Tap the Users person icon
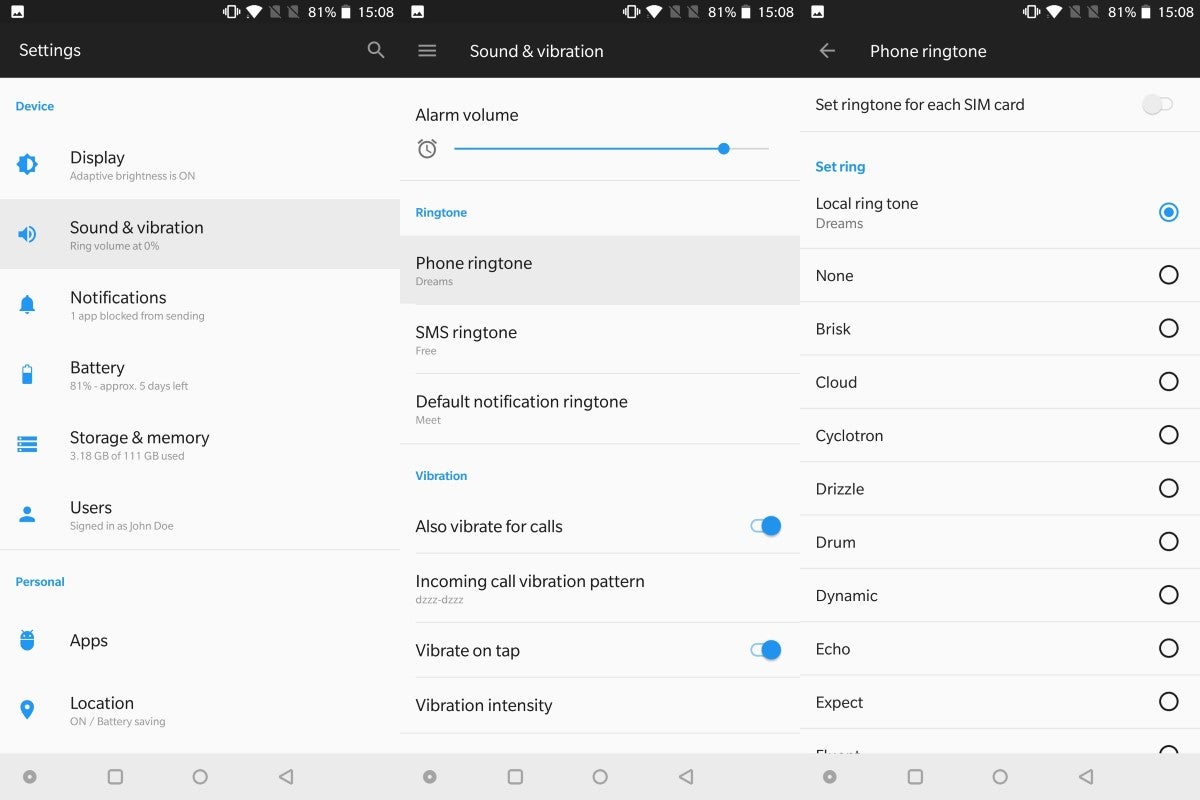Viewport: 1200px width, 800px height. tap(27, 515)
